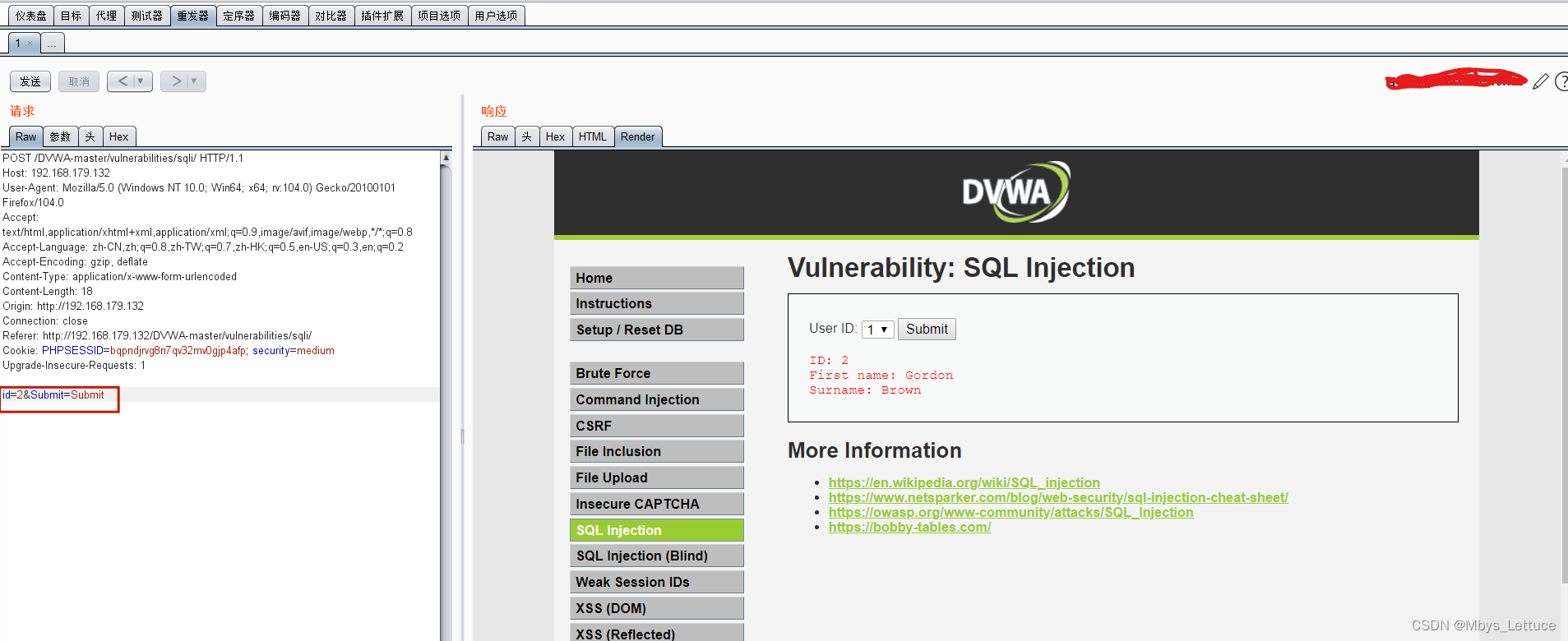
Task: Switch request view to Hex
Action: tap(119, 136)
